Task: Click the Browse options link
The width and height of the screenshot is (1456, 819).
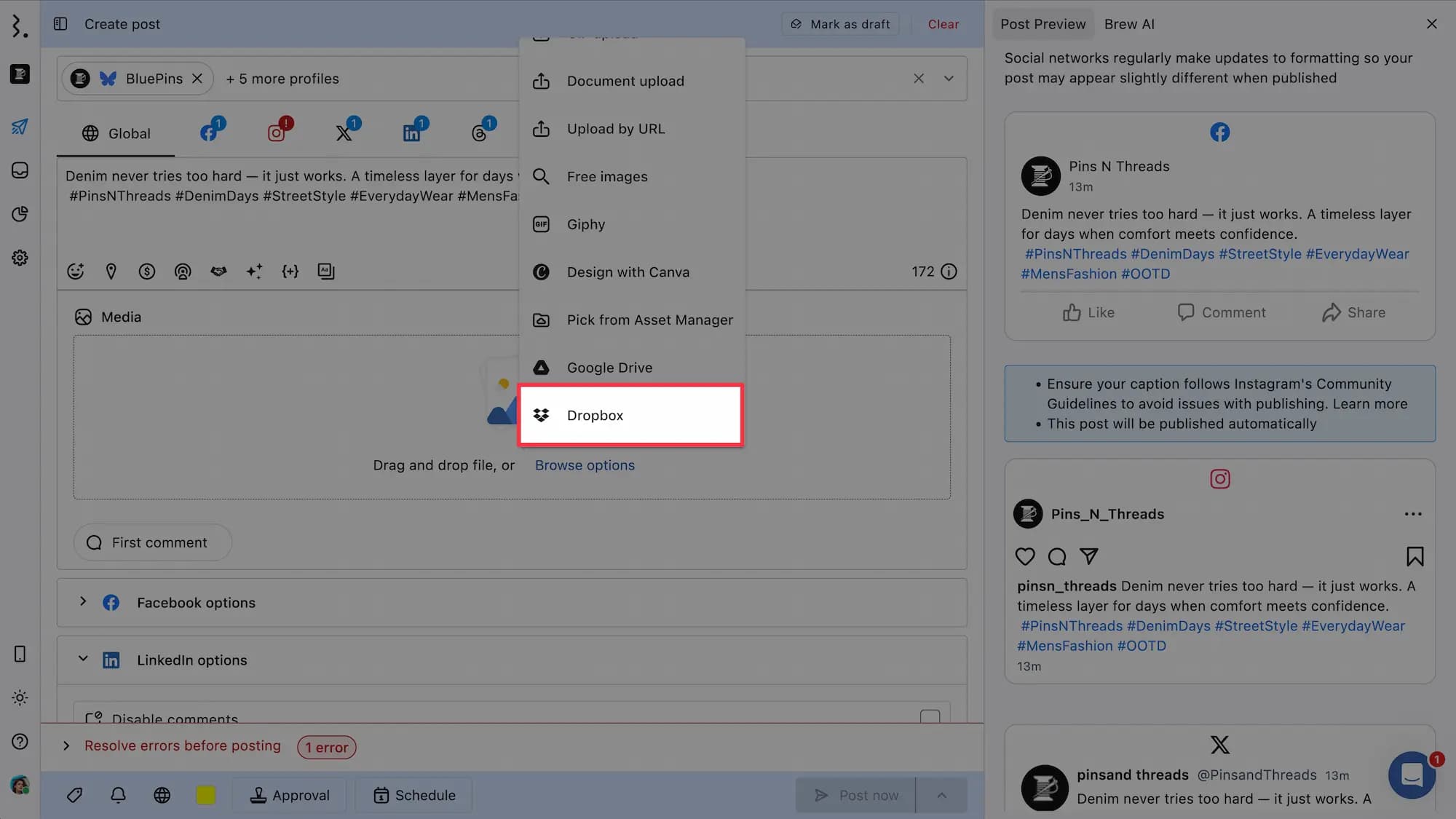Action: [585, 465]
